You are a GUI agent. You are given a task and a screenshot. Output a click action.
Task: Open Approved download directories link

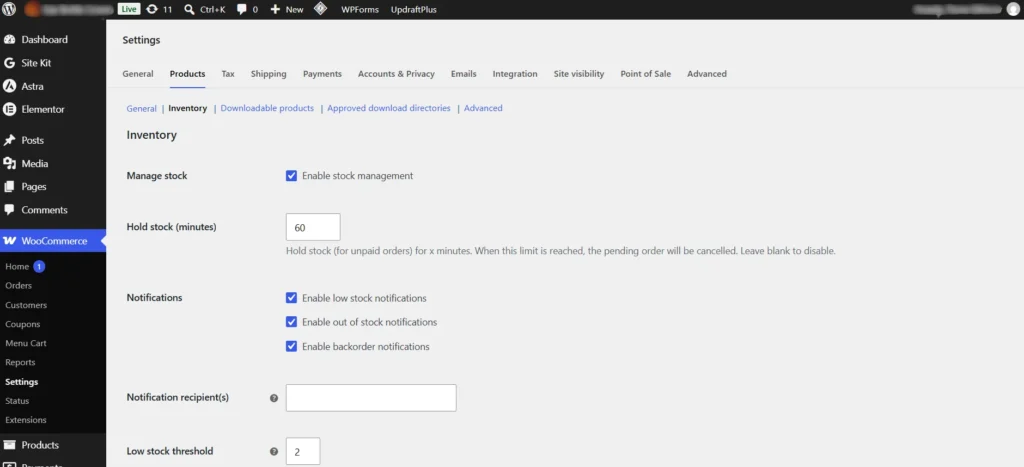click(389, 108)
